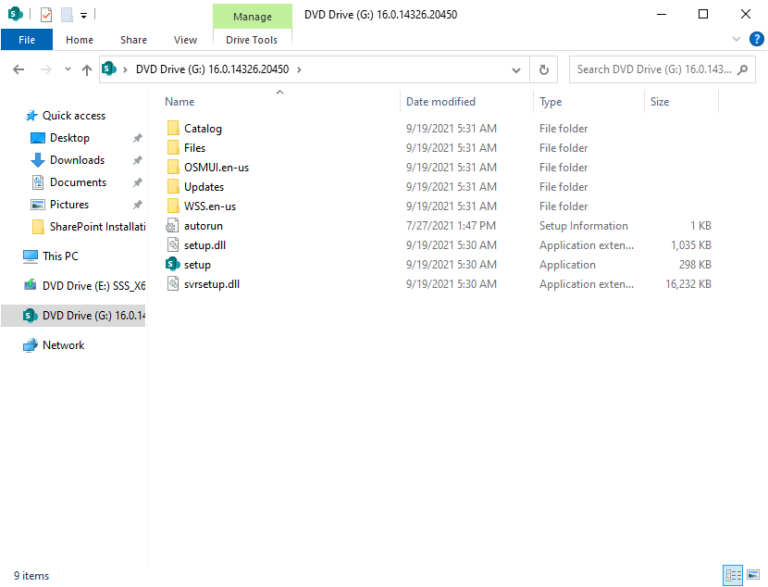The width and height of the screenshot is (768, 587).
Task: Switch to large icons view
Action: [x=752, y=576]
